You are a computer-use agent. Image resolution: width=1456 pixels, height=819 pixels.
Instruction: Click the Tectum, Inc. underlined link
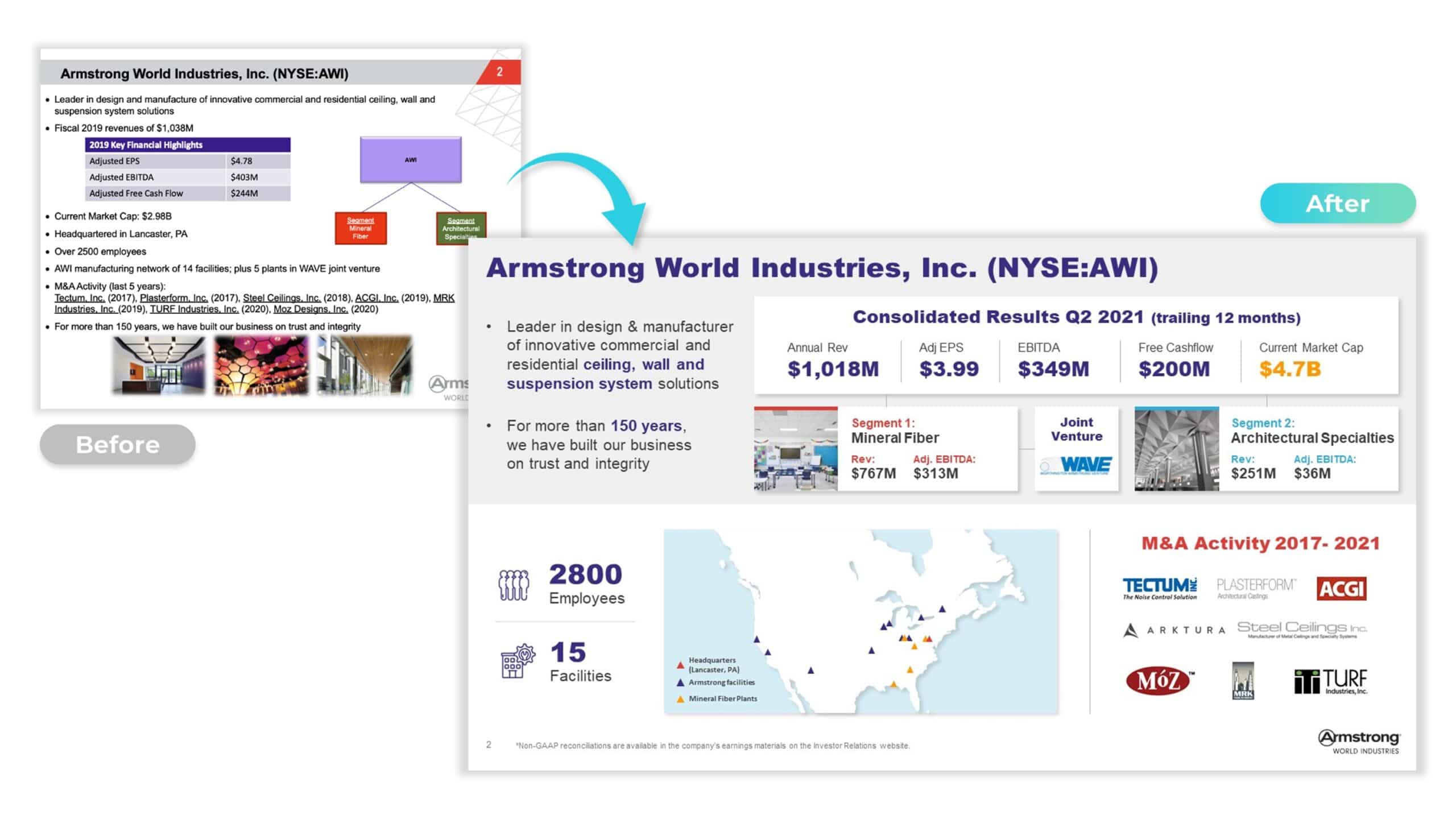coord(80,298)
